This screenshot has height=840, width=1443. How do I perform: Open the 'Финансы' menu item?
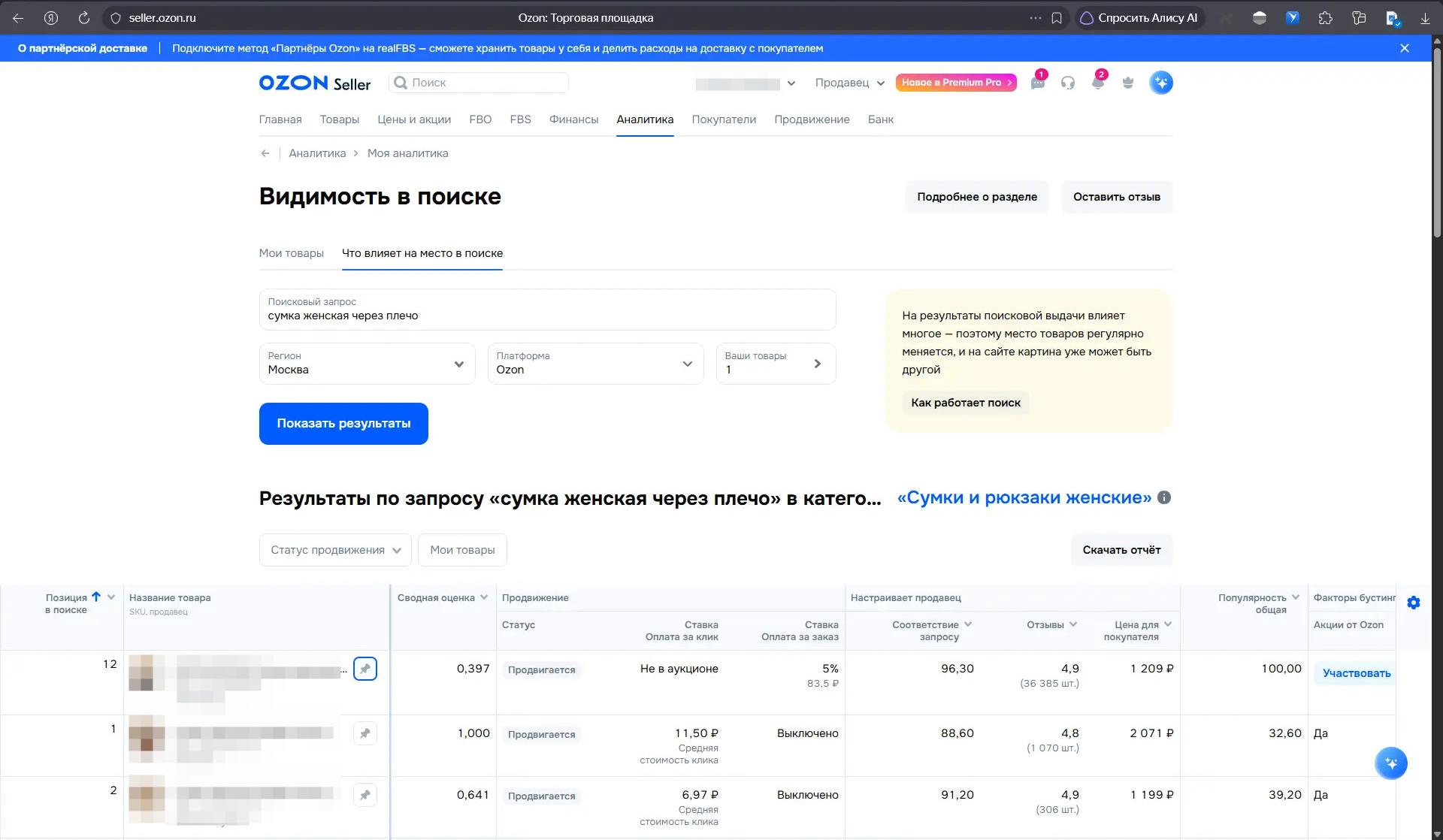click(574, 119)
